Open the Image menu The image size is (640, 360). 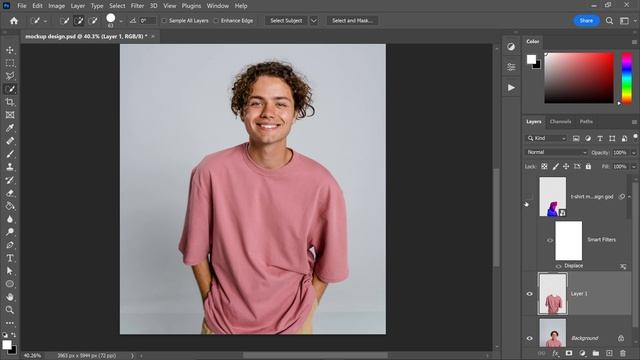tap(56, 6)
